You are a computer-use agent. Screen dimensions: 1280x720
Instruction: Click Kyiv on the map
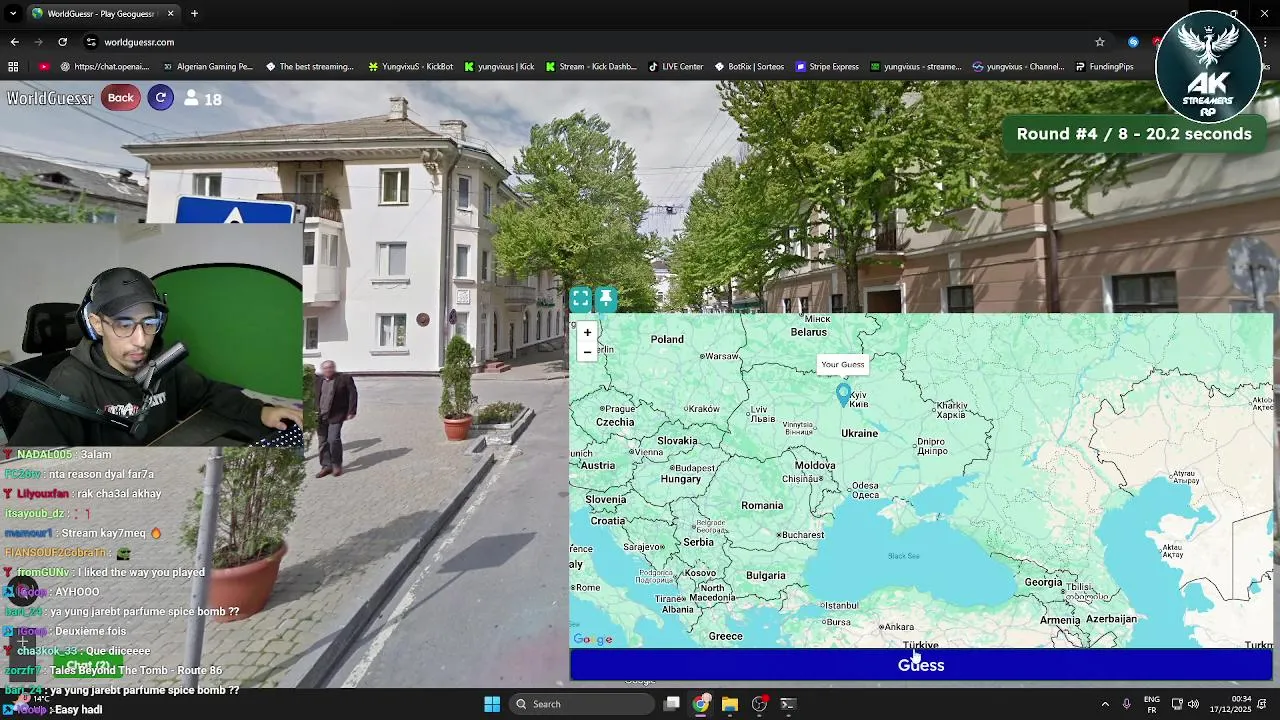(x=858, y=400)
